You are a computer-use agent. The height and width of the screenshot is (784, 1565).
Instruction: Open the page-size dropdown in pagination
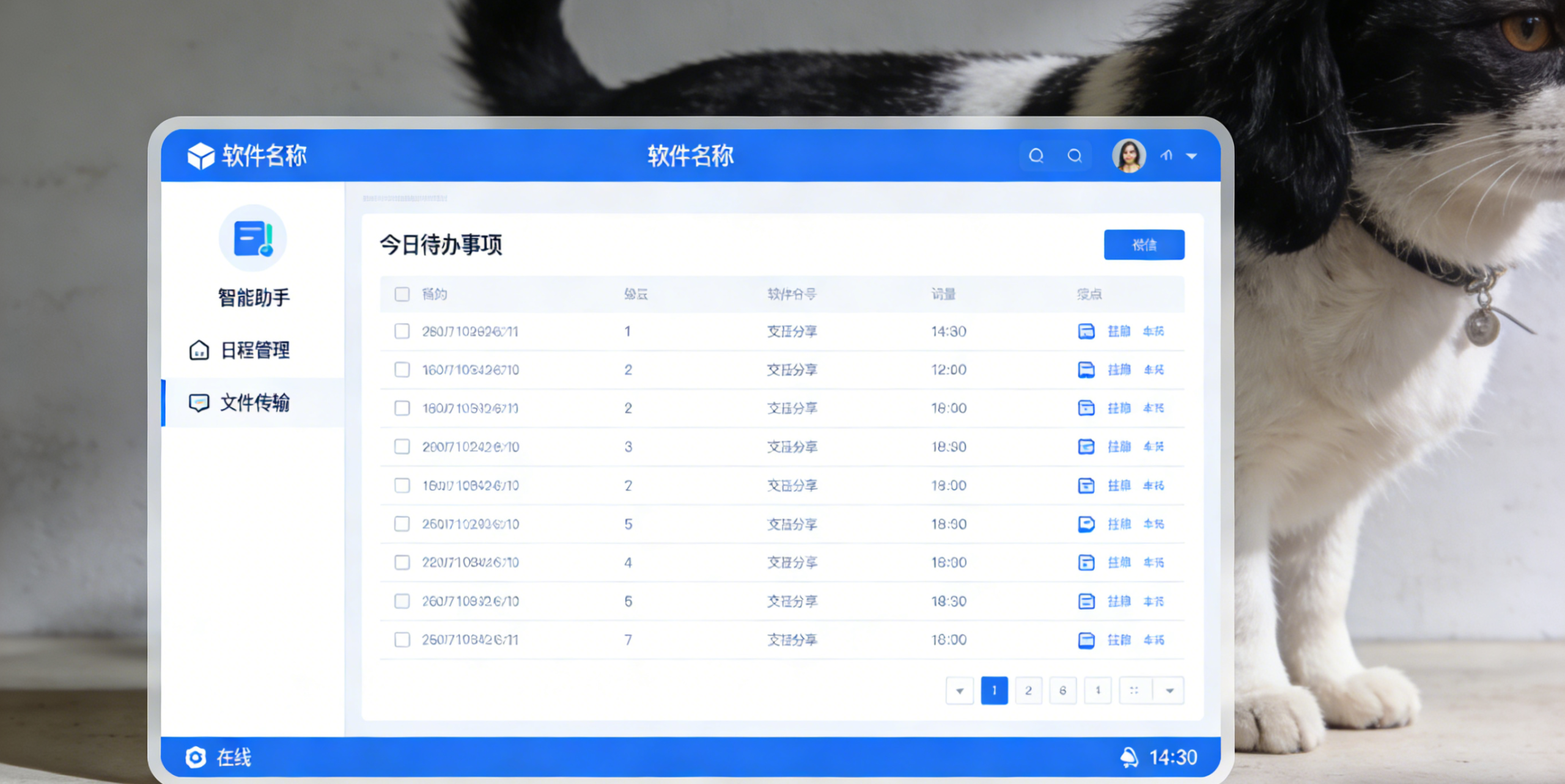point(1169,691)
